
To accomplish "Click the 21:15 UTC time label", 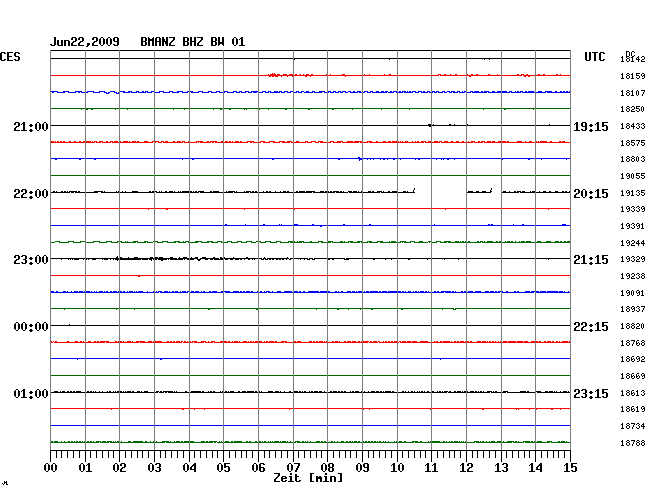I will click(x=591, y=260).
